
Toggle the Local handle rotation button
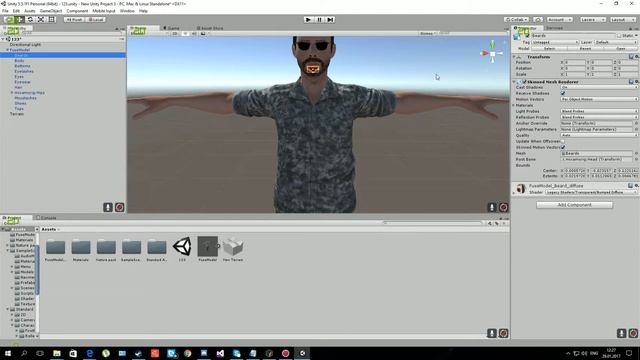click(96, 20)
